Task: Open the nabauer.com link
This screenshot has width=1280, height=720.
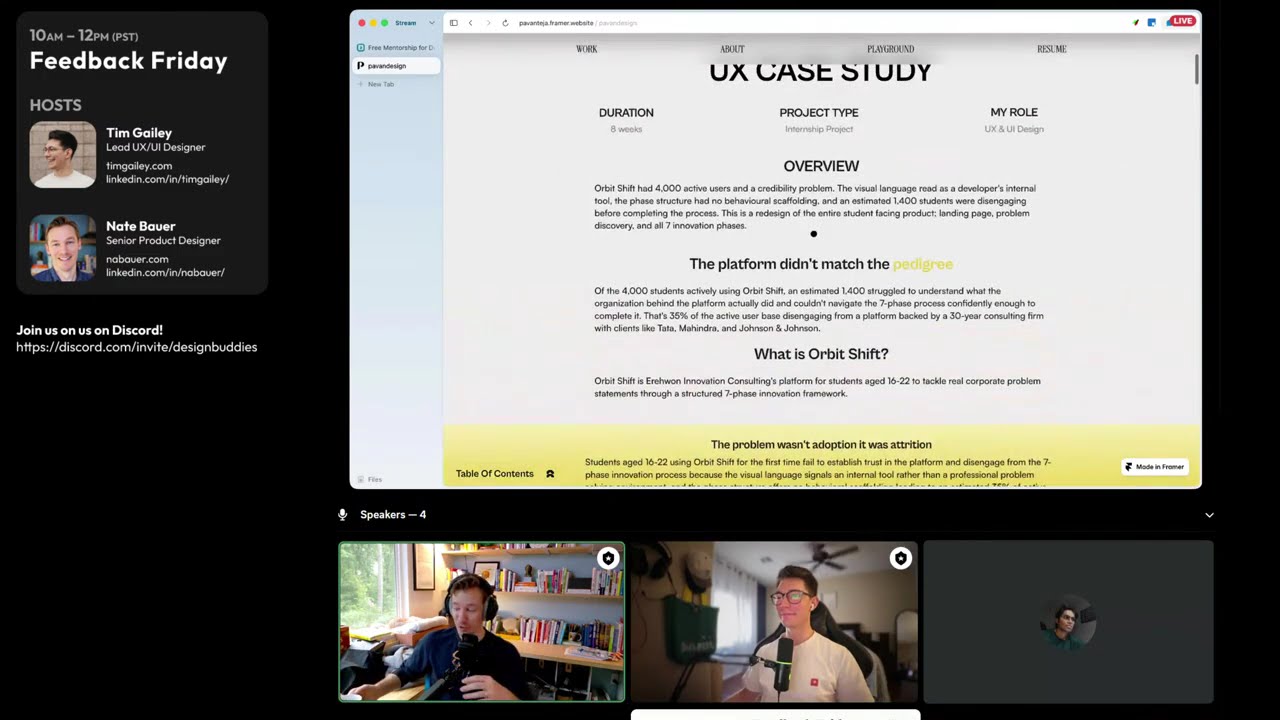Action: [137, 259]
